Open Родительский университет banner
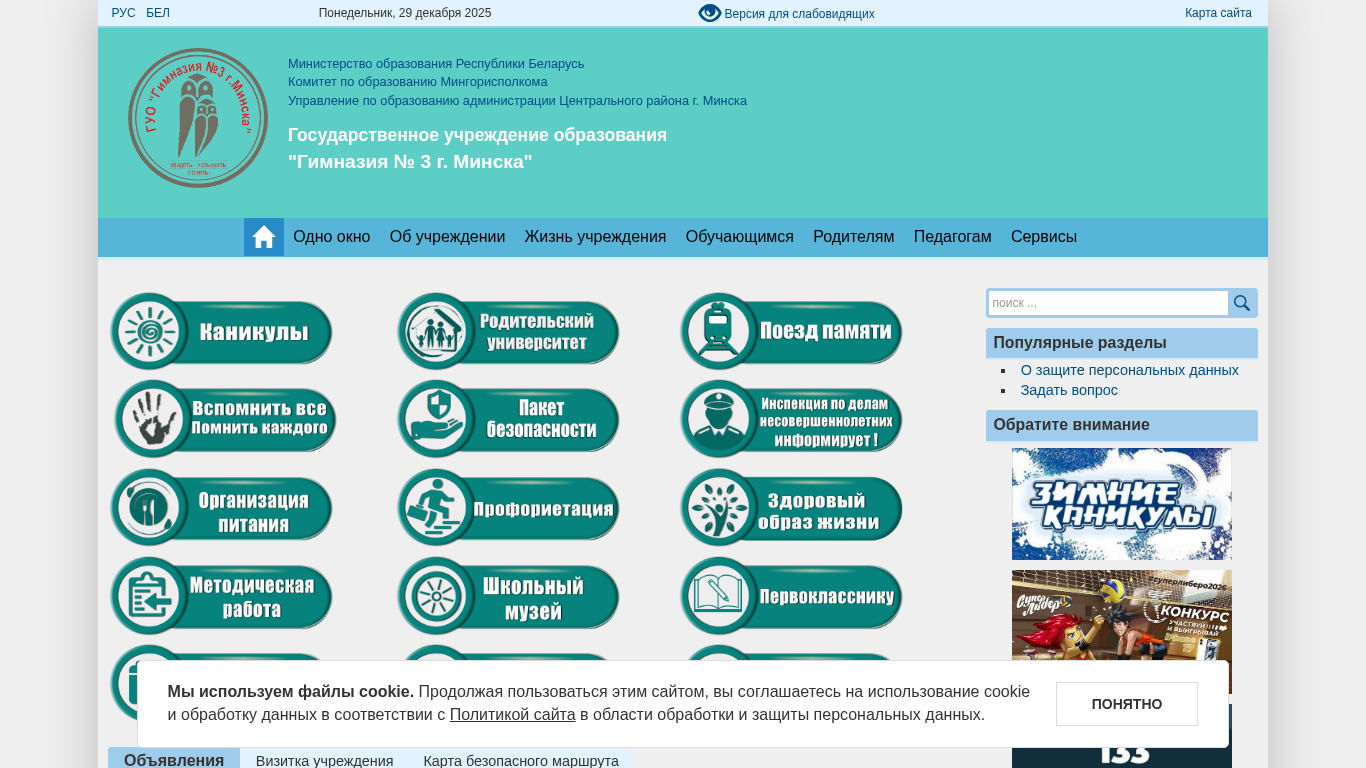1366x768 pixels. pyautogui.click(x=508, y=331)
